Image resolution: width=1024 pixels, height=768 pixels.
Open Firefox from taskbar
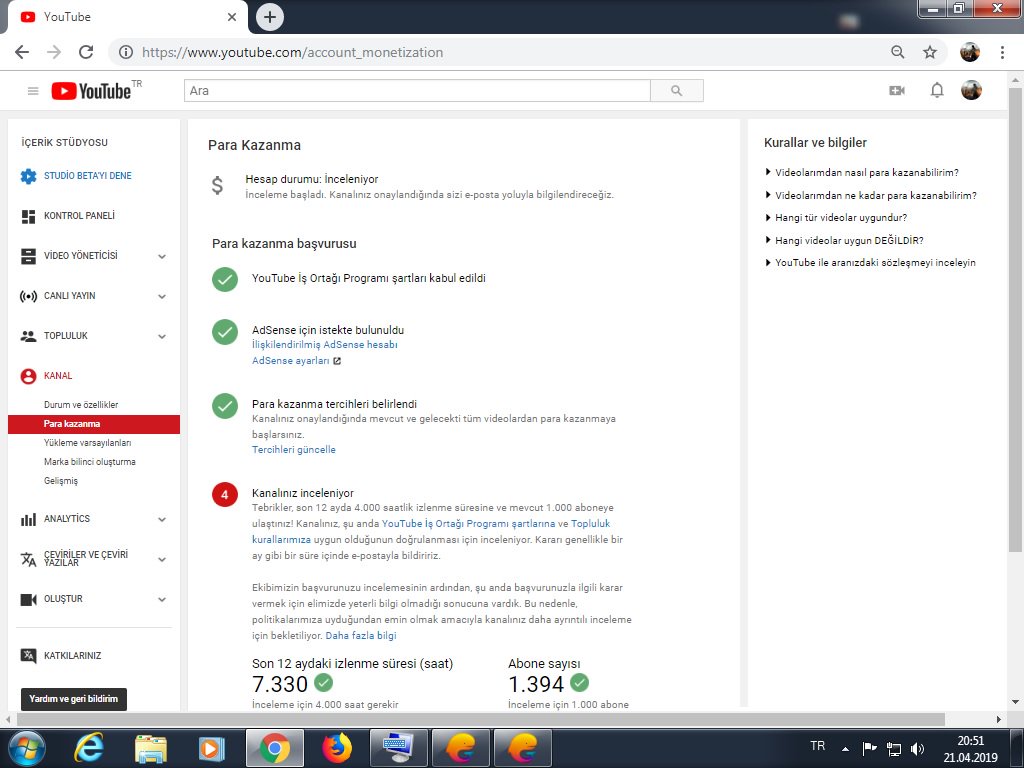337,748
